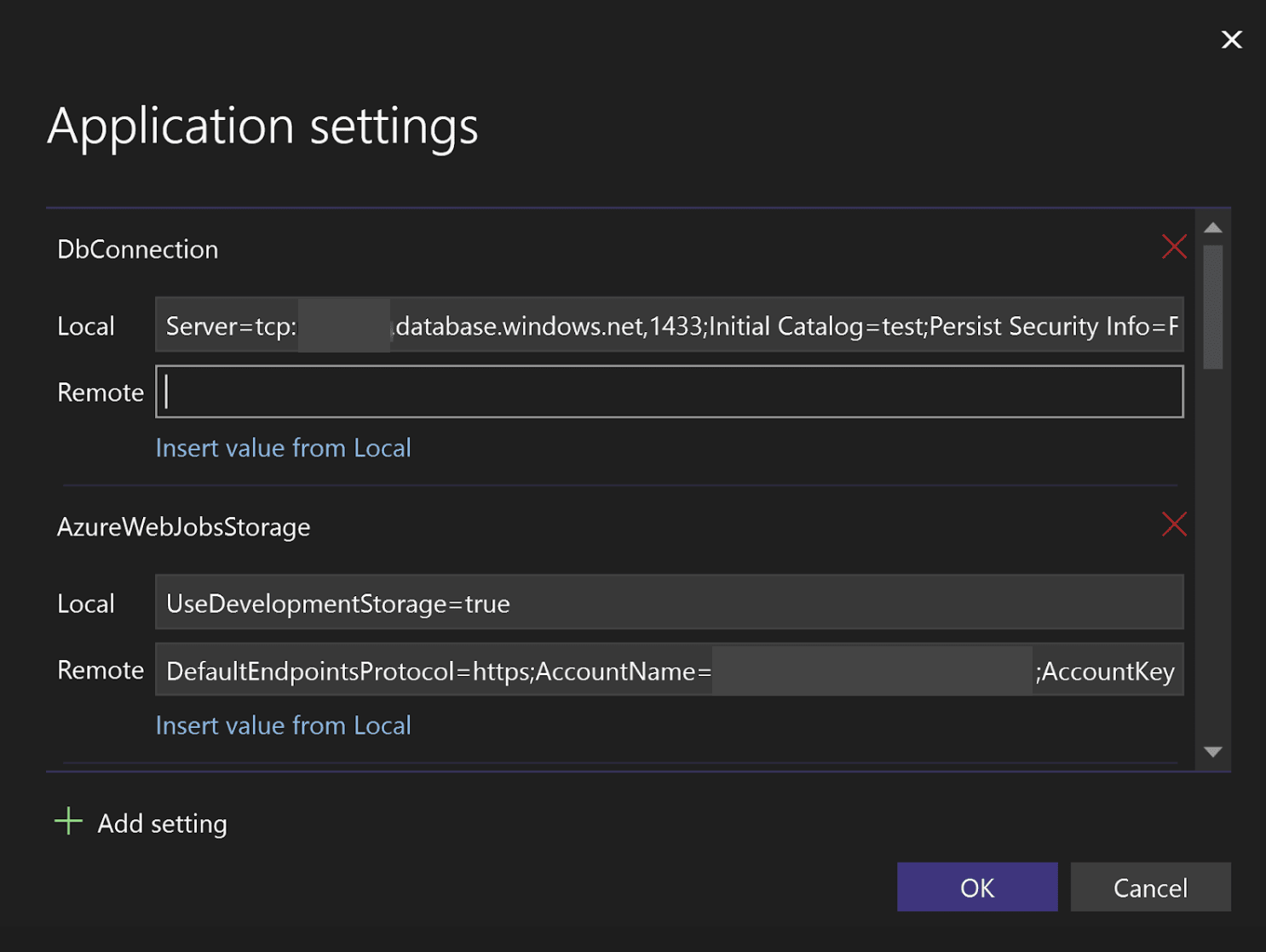Click the Add setting label
The height and width of the screenshot is (952, 1266).
tap(161, 823)
